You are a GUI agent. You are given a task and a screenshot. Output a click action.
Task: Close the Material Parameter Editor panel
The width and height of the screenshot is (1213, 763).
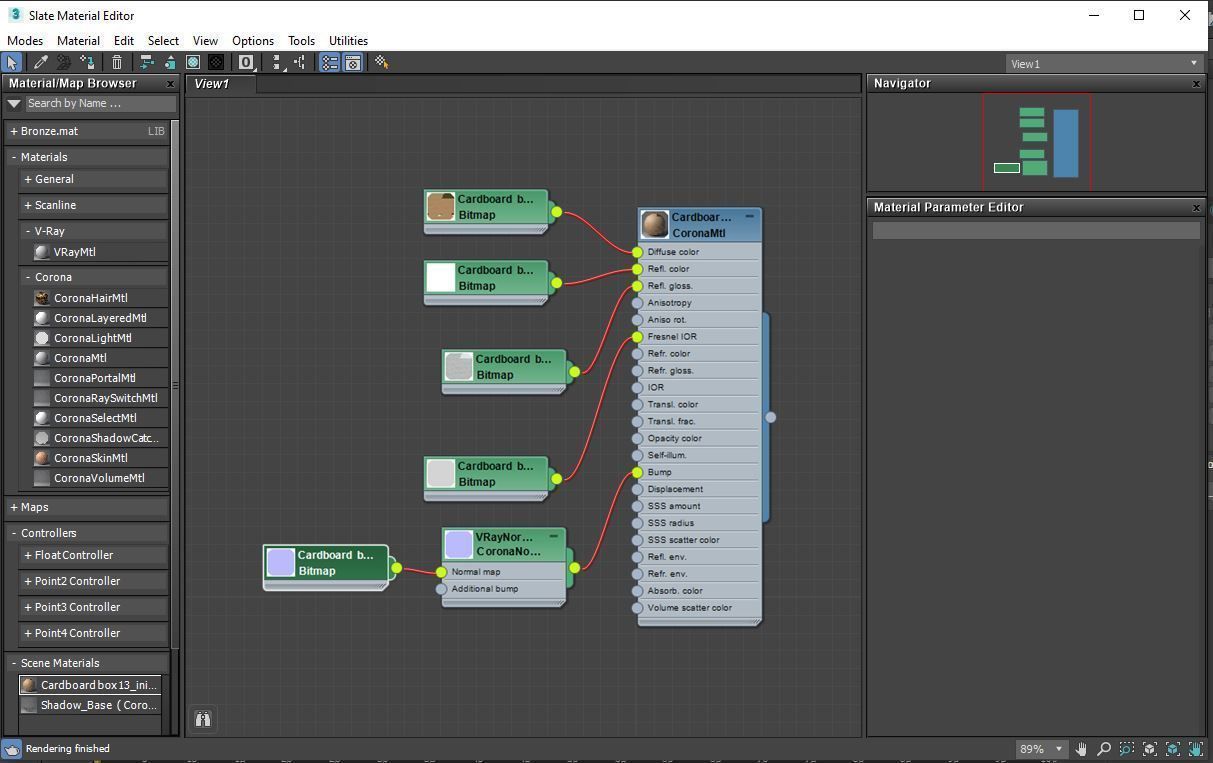pyautogui.click(x=1196, y=208)
